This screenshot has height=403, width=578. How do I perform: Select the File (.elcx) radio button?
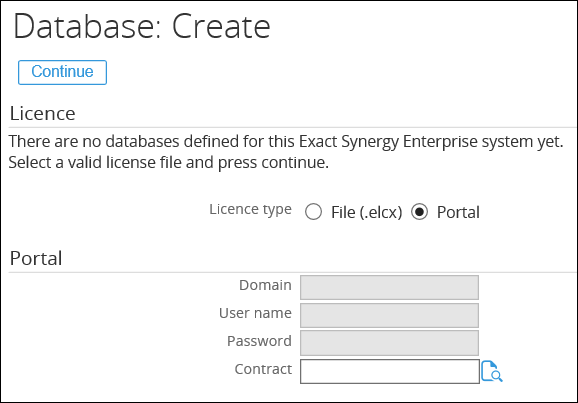pos(313,212)
